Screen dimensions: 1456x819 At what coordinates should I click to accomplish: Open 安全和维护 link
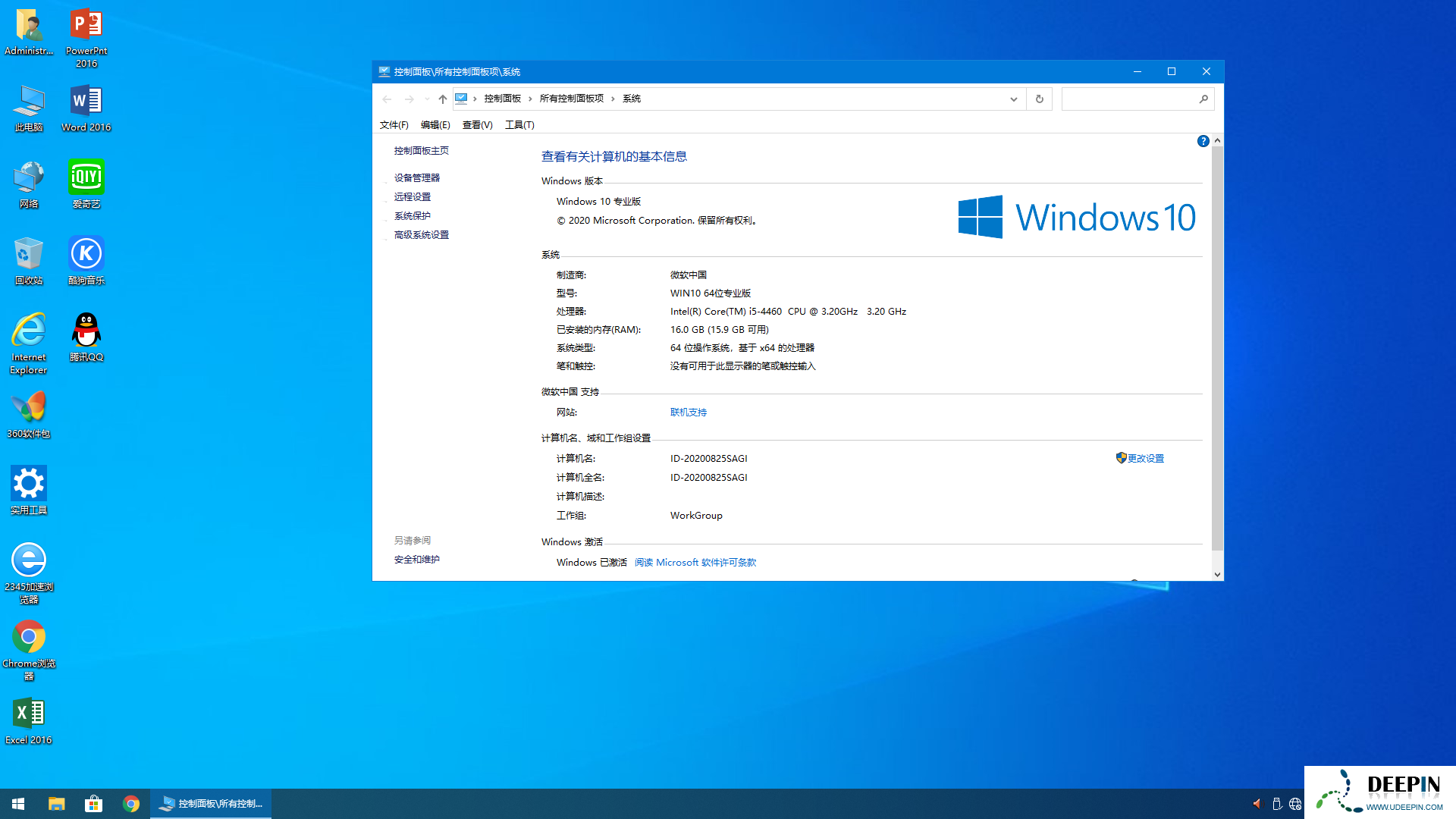(x=417, y=560)
